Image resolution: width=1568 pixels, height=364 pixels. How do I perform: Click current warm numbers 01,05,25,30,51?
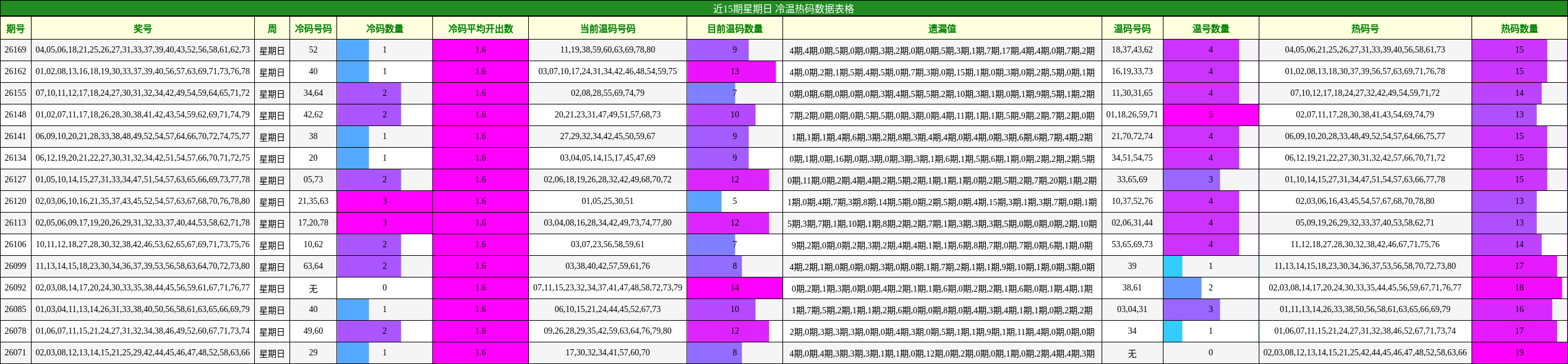click(x=607, y=201)
